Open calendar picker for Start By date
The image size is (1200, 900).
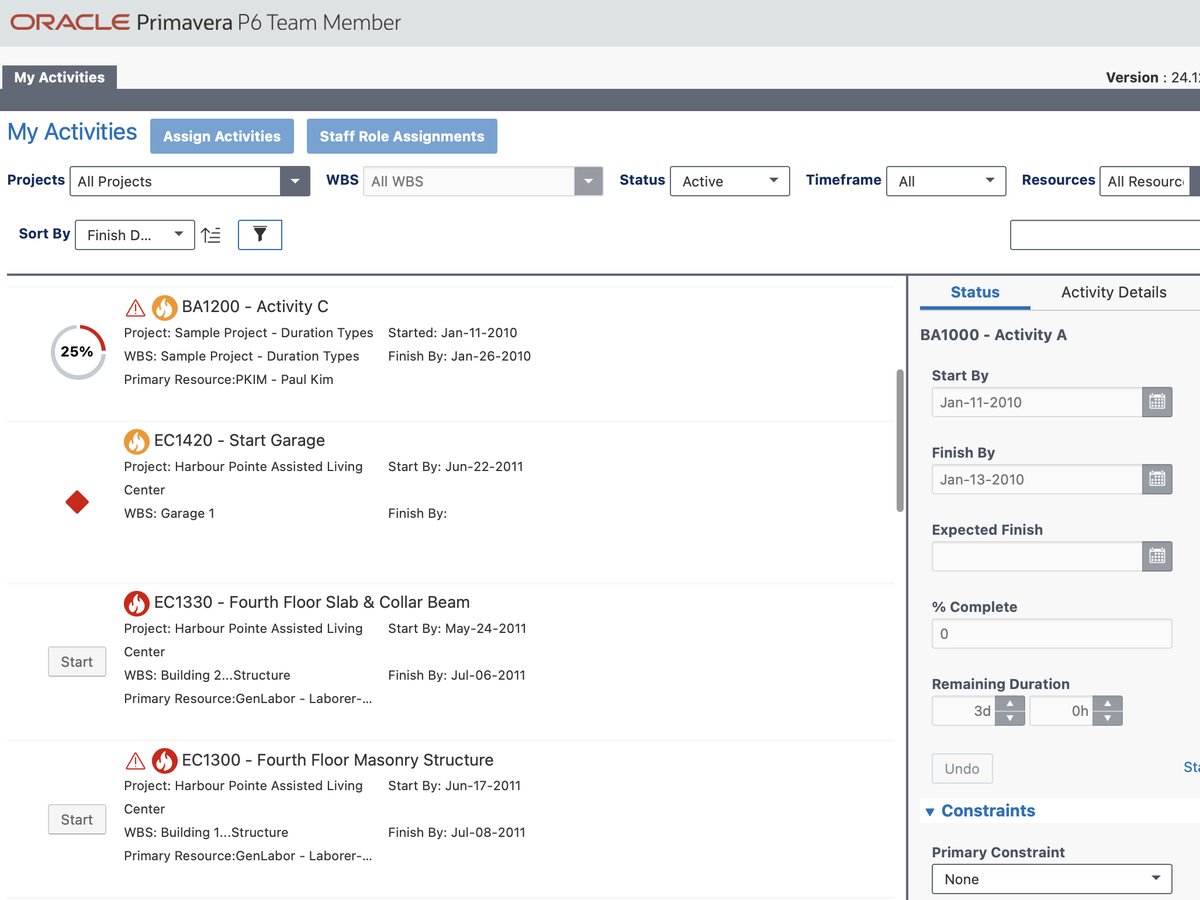(x=1157, y=402)
